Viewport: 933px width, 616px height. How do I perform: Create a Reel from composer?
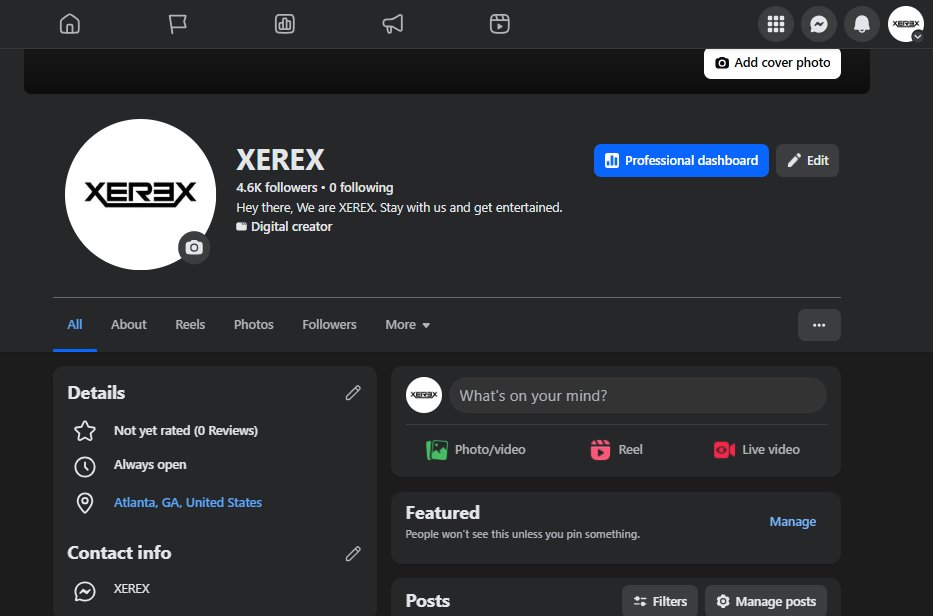tap(616, 450)
